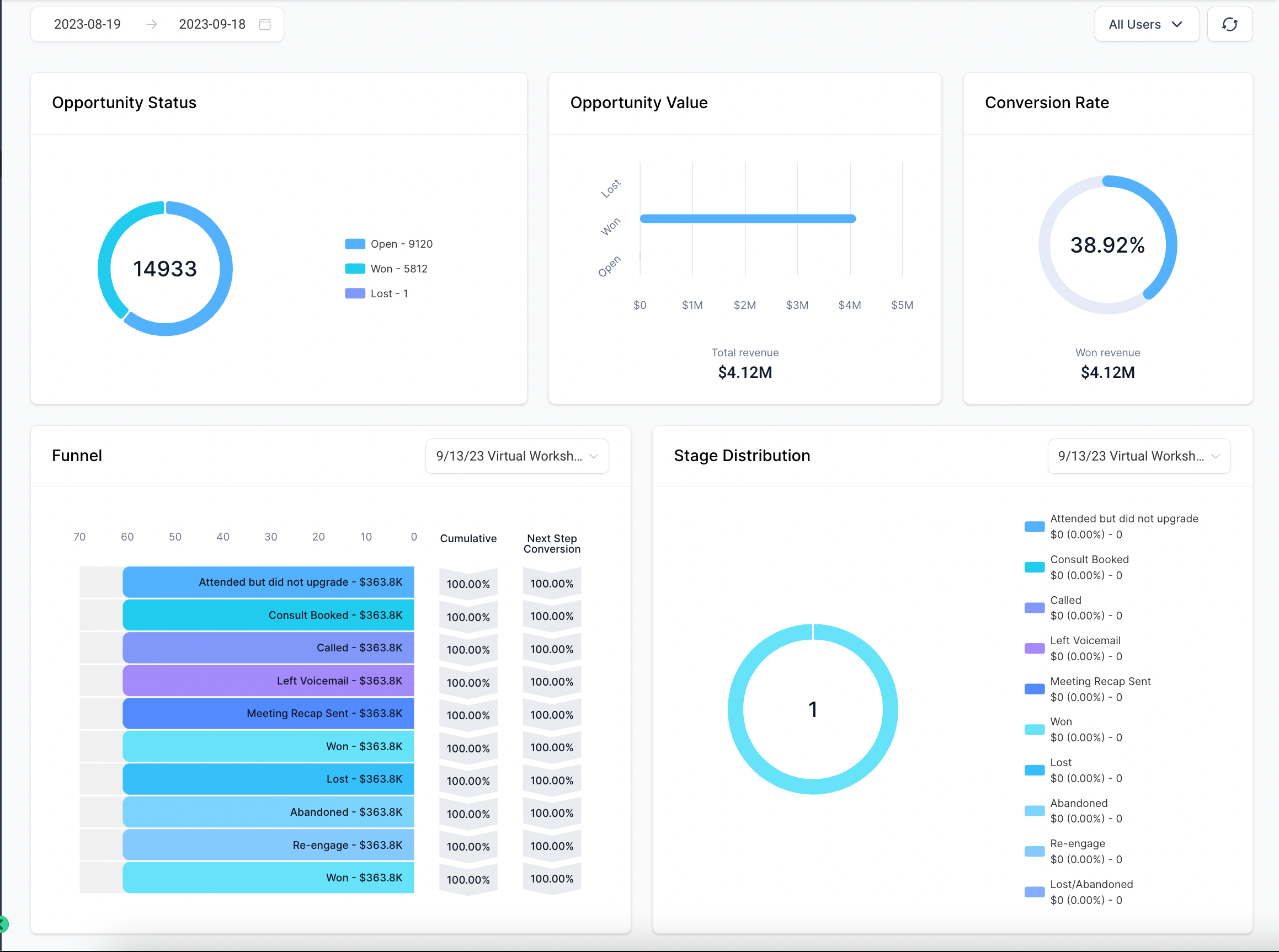
Task: Click the Total revenue $4.12M value
Action: pos(745,372)
